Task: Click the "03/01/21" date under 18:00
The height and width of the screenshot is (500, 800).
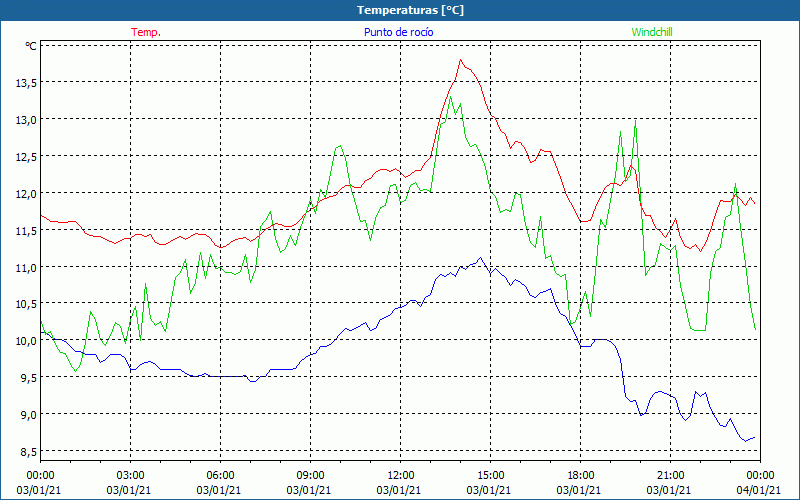Action: pyautogui.click(x=579, y=490)
